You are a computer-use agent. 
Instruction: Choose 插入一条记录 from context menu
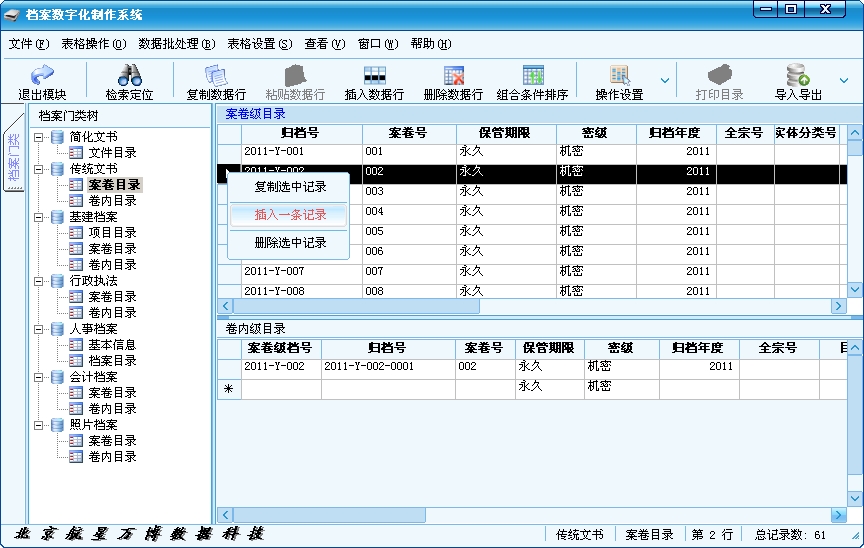(290, 215)
